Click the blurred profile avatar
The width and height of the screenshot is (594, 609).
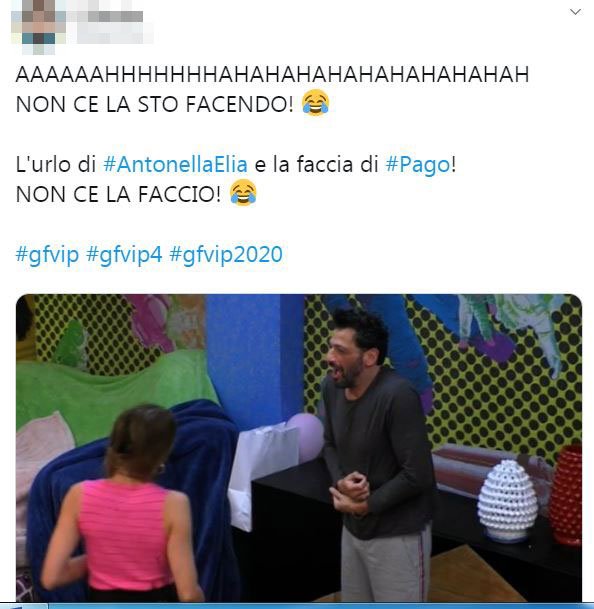click(38, 27)
